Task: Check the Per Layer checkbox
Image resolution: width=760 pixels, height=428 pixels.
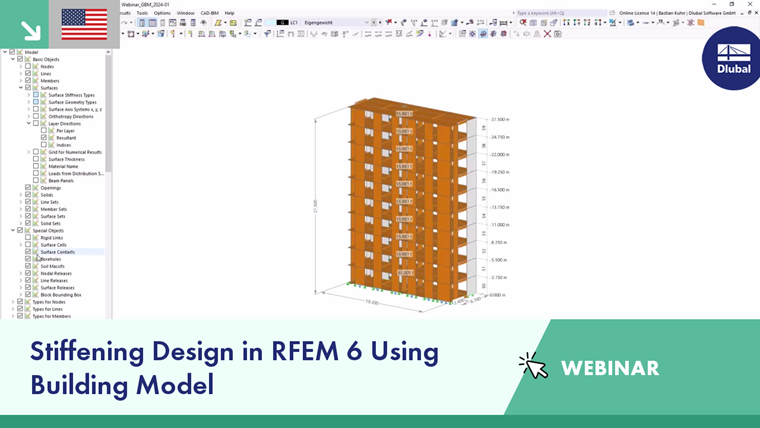Action: pos(44,130)
